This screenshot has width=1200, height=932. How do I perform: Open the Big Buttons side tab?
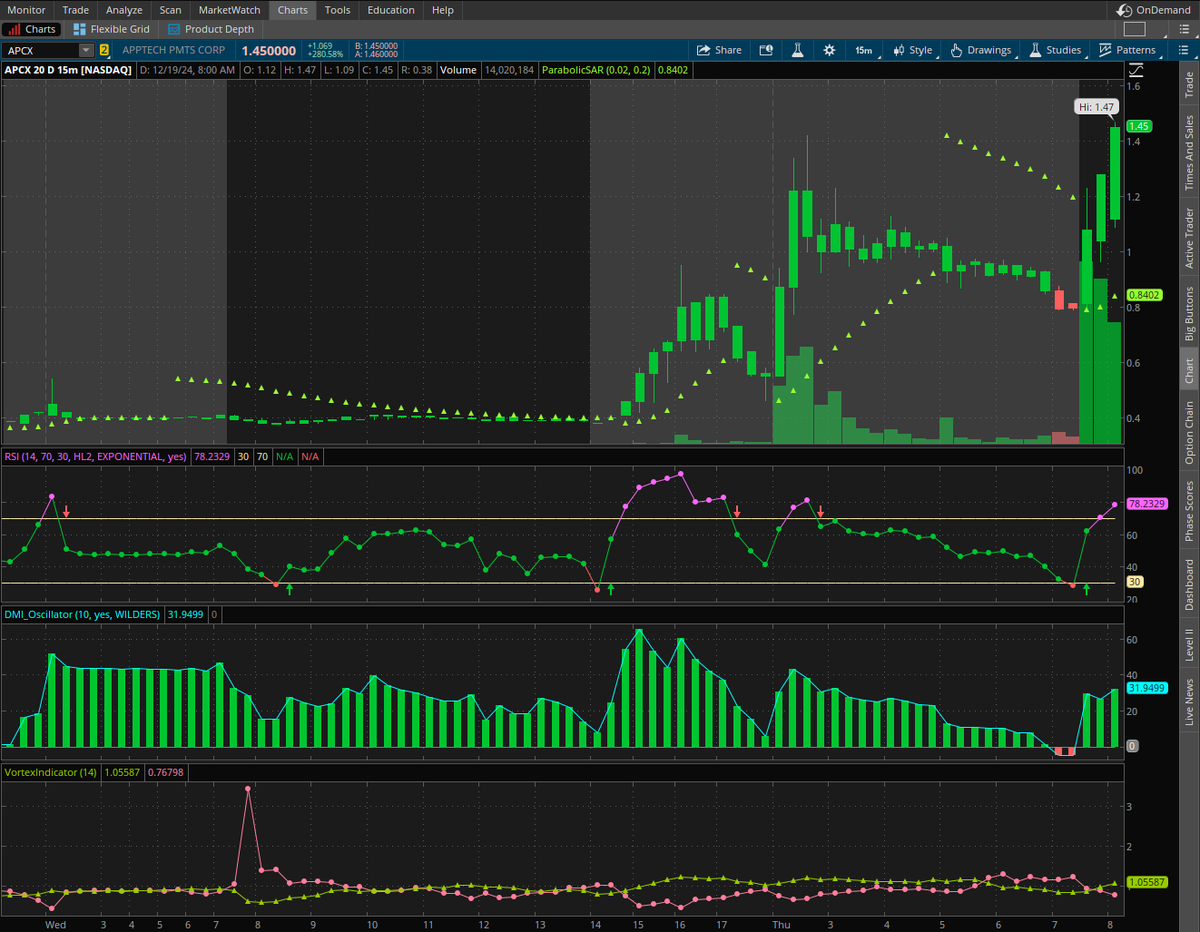pyautogui.click(x=1189, y=314)
